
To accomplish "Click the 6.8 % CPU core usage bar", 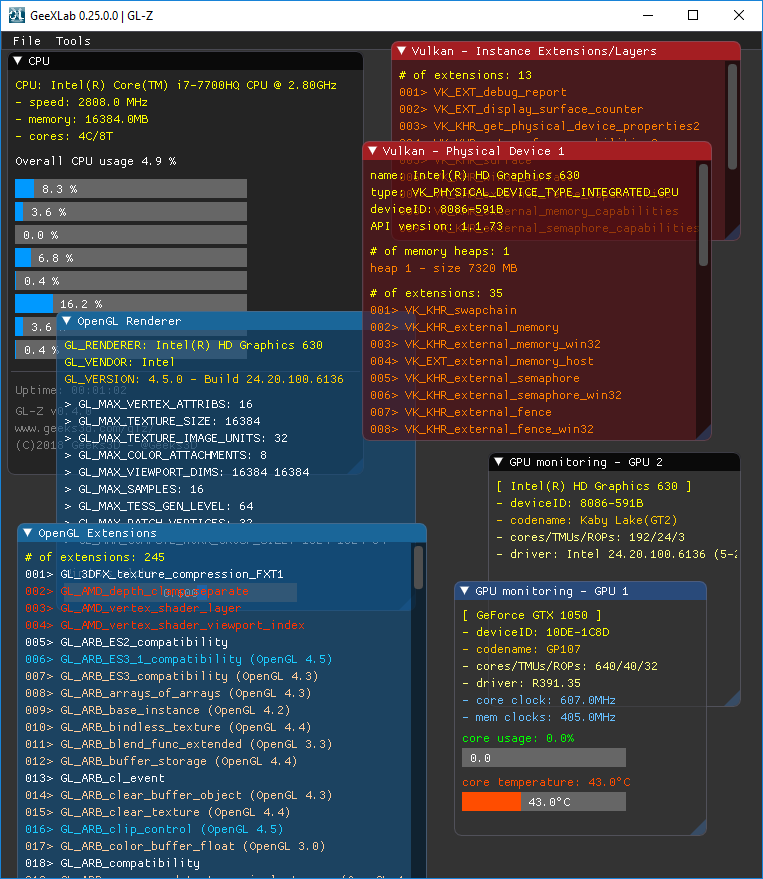I will tap(131, 258).
